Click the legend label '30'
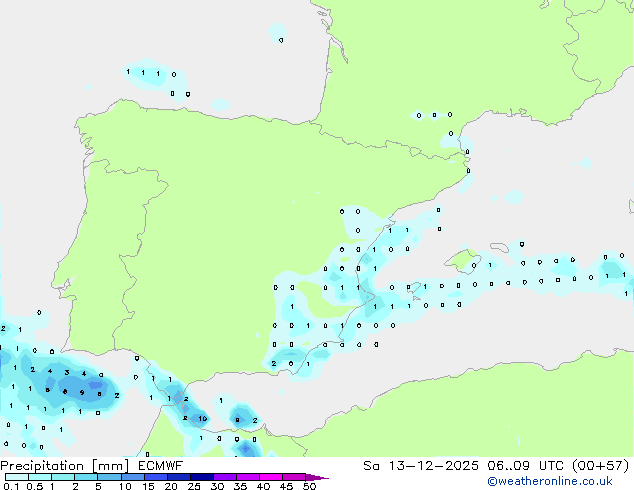Screen dimensions: 634x490 point(217,486)
